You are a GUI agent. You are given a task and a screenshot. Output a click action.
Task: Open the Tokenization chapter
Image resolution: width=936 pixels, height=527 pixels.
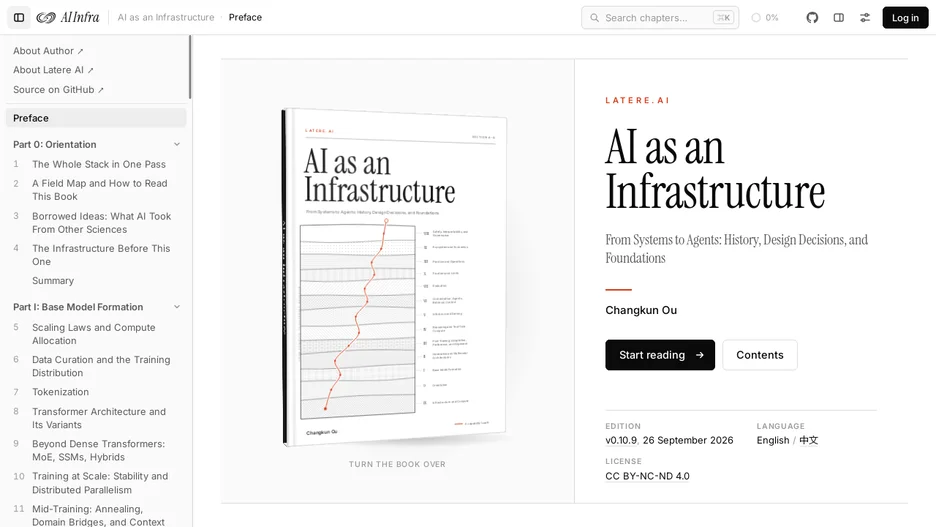(x=60, y=392)
